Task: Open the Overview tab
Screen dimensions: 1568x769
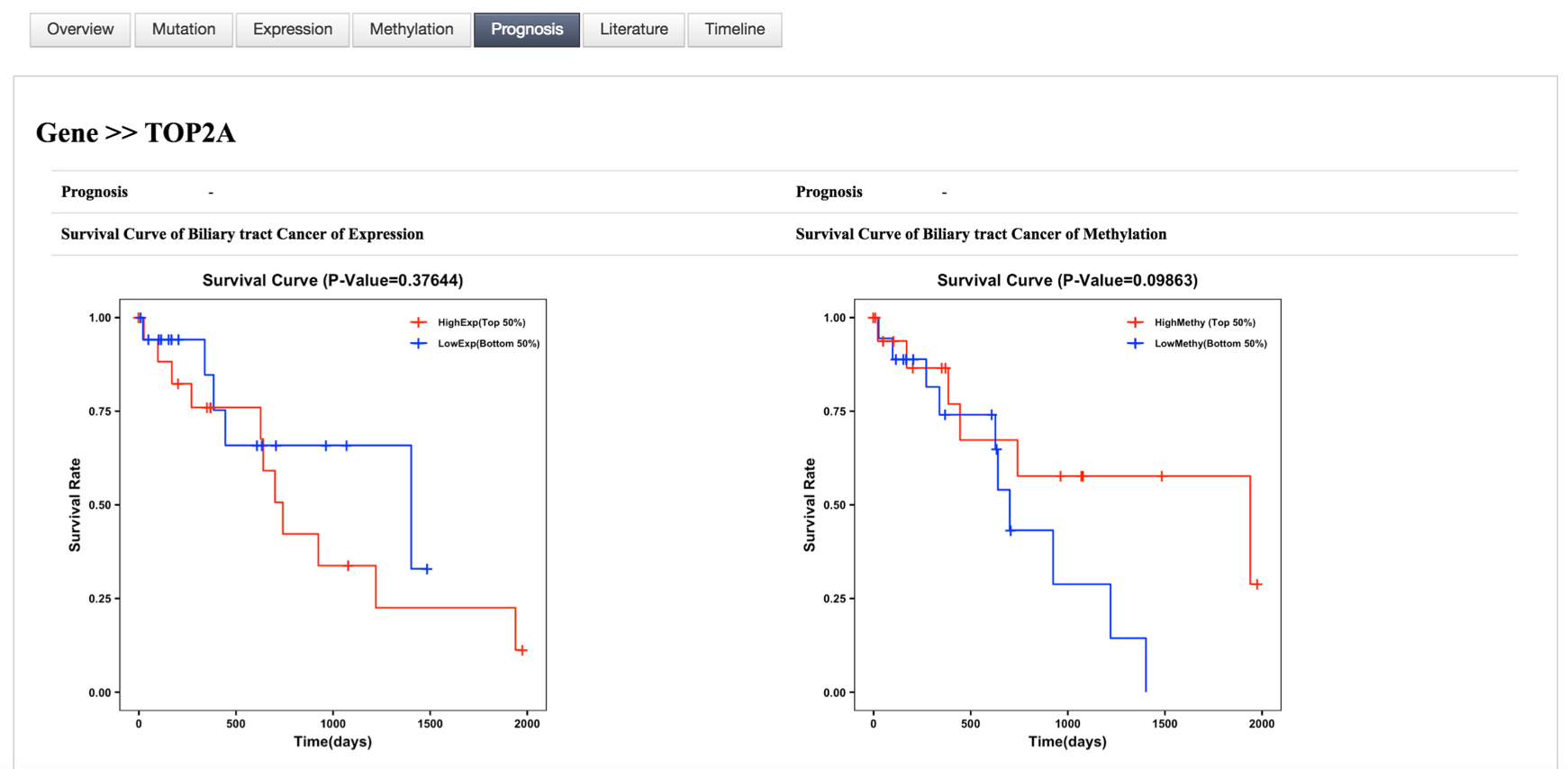Action: (80, 30)
